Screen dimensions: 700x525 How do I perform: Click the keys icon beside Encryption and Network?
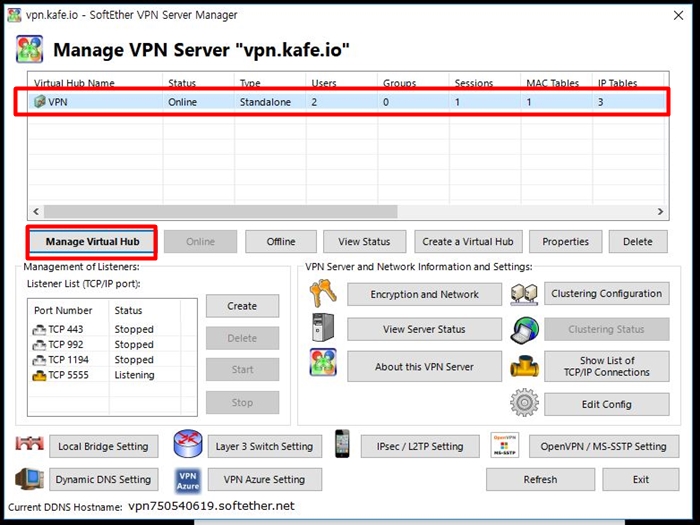[323, 293]
